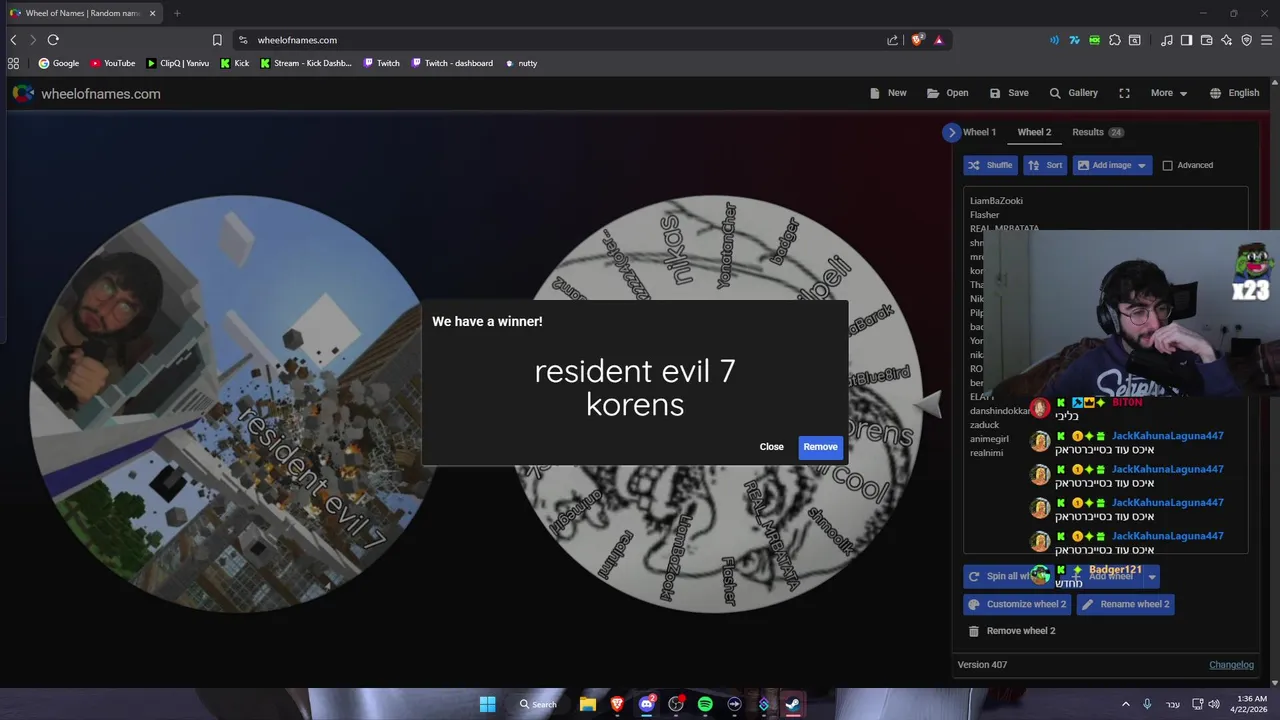
Task: Click the microphone icon in system tray
Action: tap(1147, 704)
